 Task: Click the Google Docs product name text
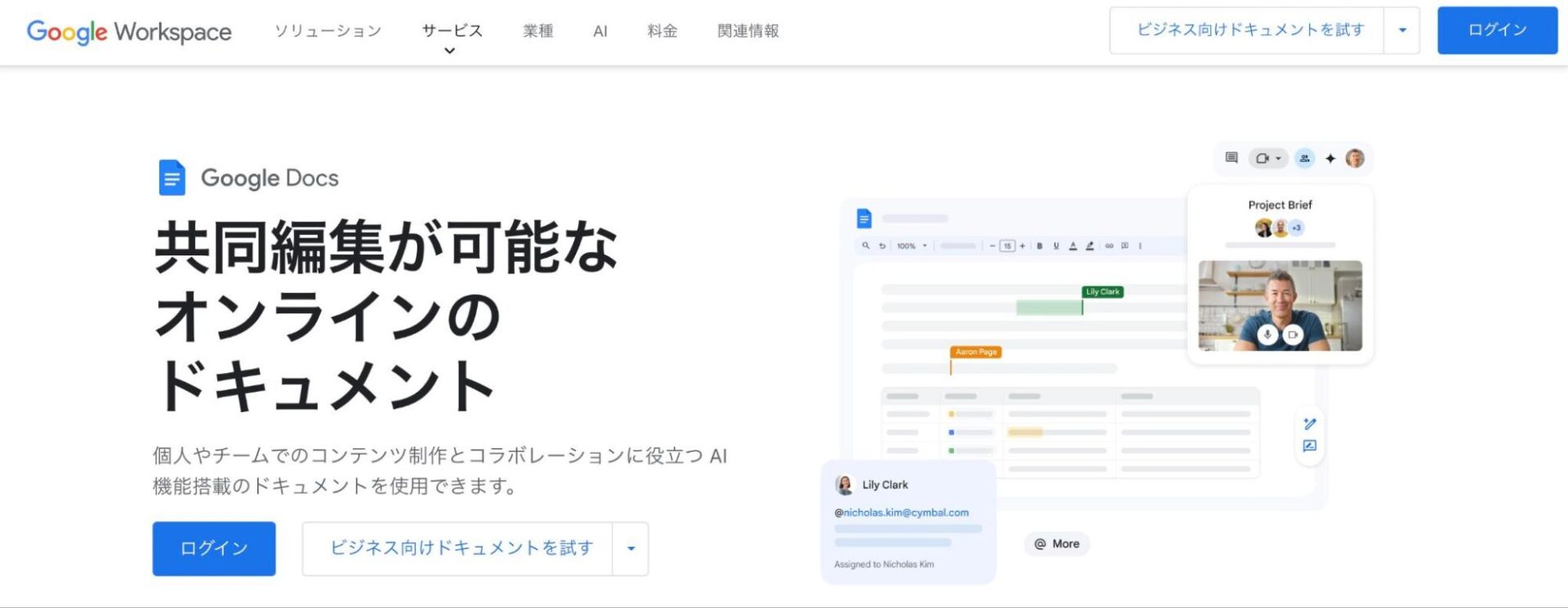pyautogui.click(x=269, y=178)
